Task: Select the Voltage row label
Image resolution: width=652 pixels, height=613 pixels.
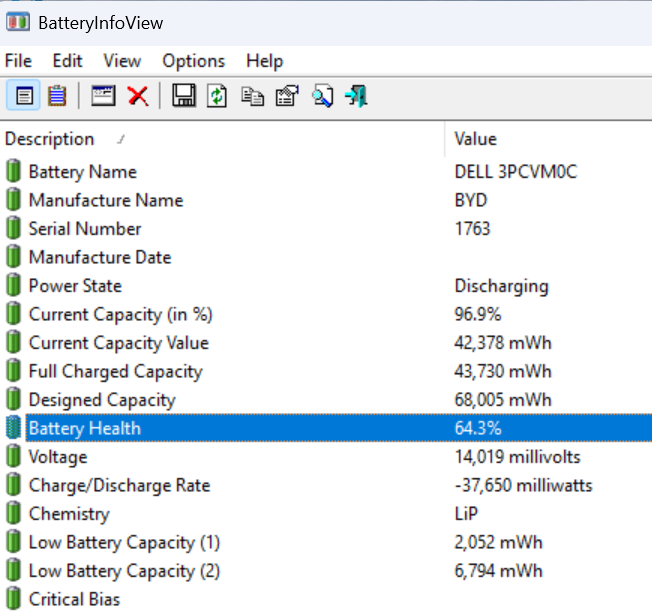Action: click(x=58, y=457)
